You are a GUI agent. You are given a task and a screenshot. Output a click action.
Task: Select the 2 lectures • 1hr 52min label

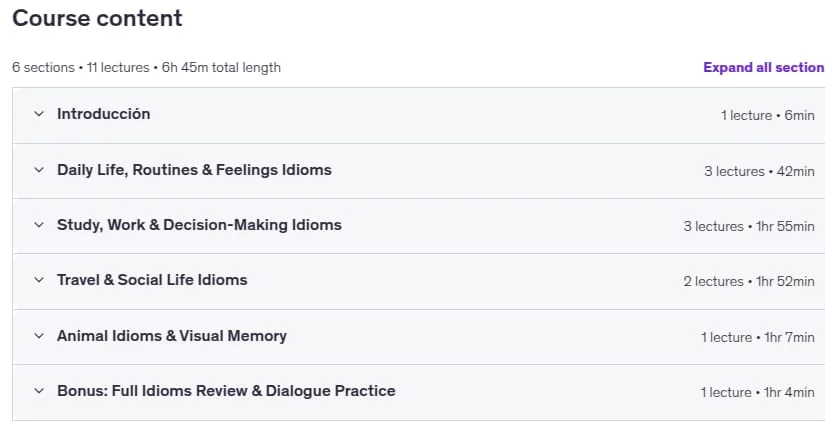tap(749, 282)
